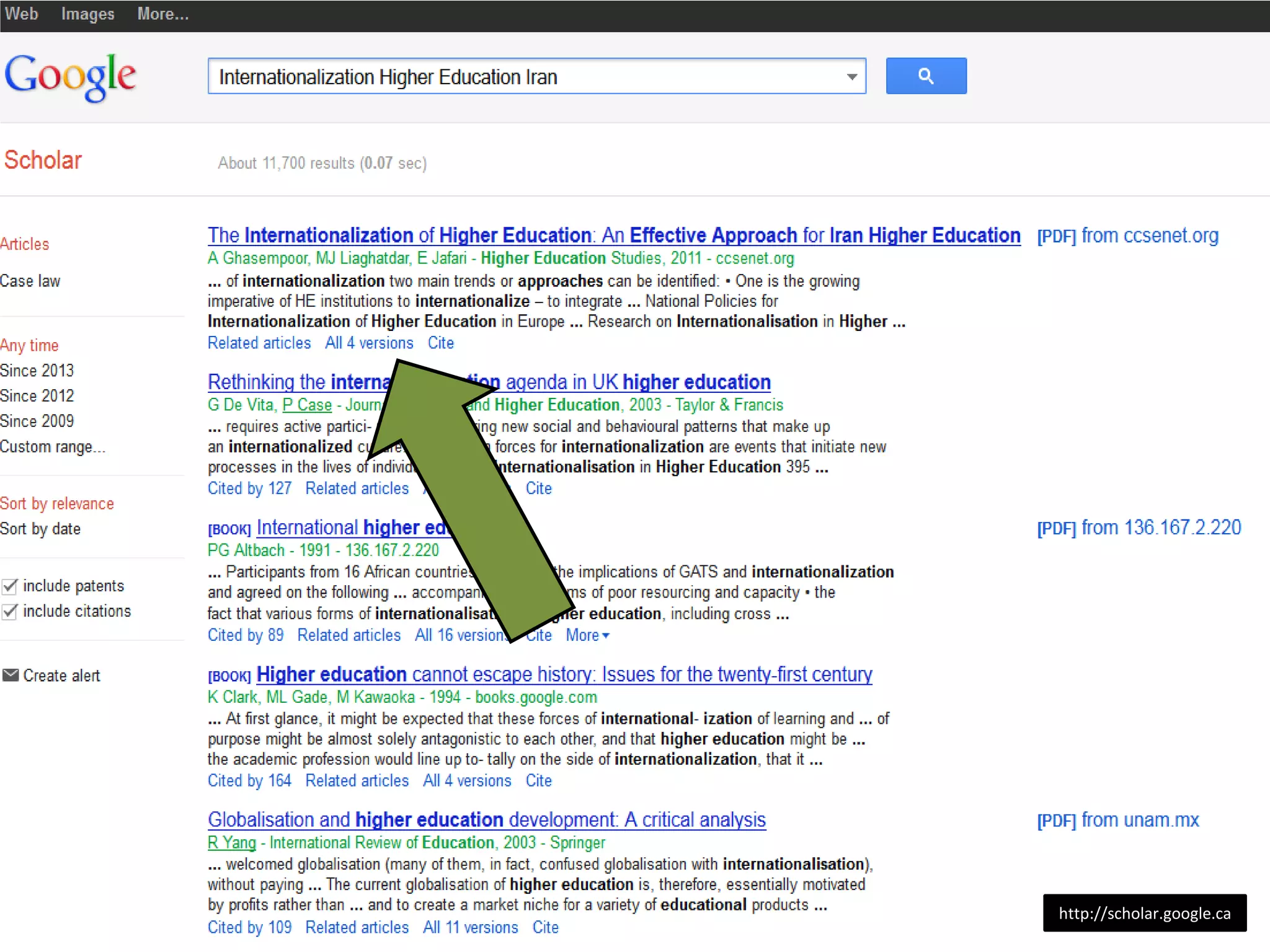
Task: Open All 4 versions under Ghasempoor result
Action: 369,343
